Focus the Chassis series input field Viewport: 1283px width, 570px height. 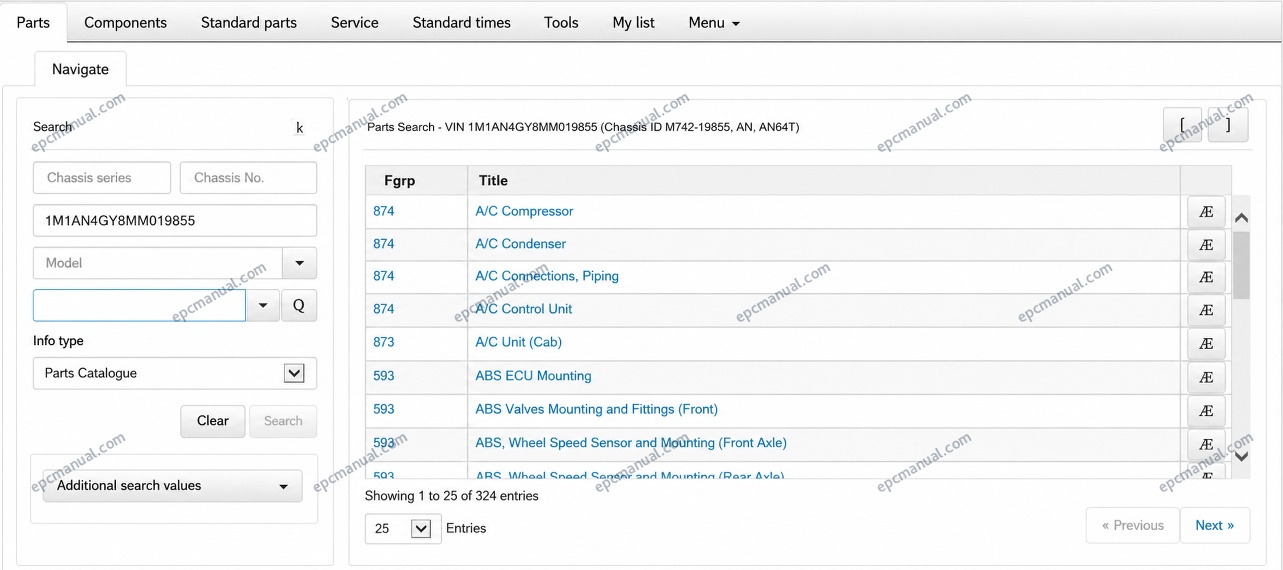pyautogui.click(x=102, y=178)
